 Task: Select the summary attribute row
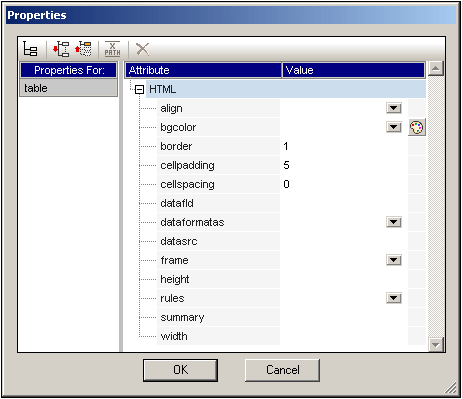click(x=218, y=317)
